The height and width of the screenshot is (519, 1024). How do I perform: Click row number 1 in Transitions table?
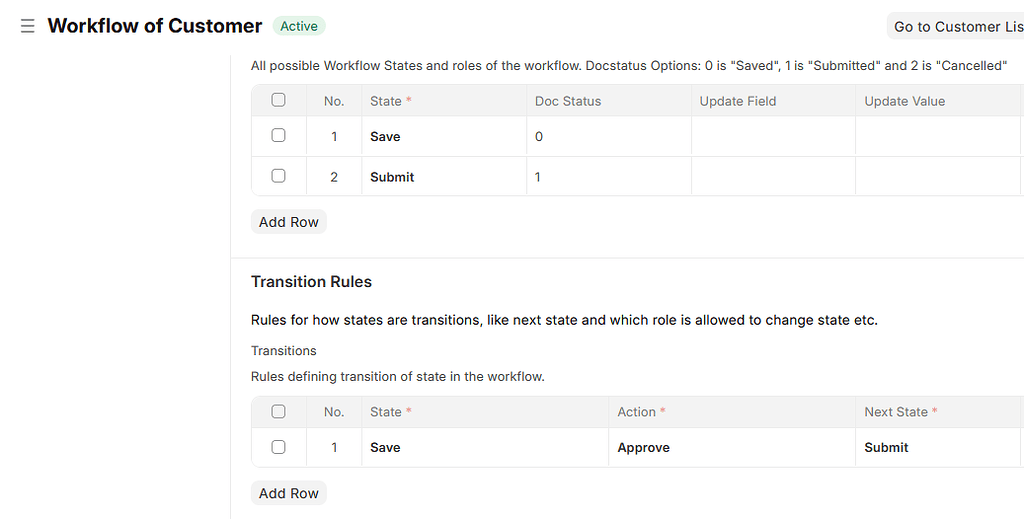point(334,447)
